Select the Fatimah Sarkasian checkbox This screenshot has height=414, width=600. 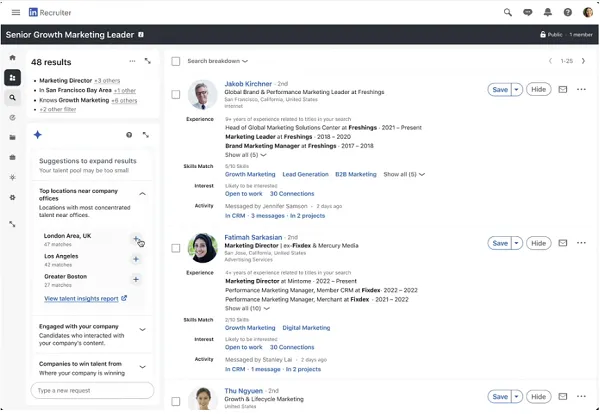point(176,248)
